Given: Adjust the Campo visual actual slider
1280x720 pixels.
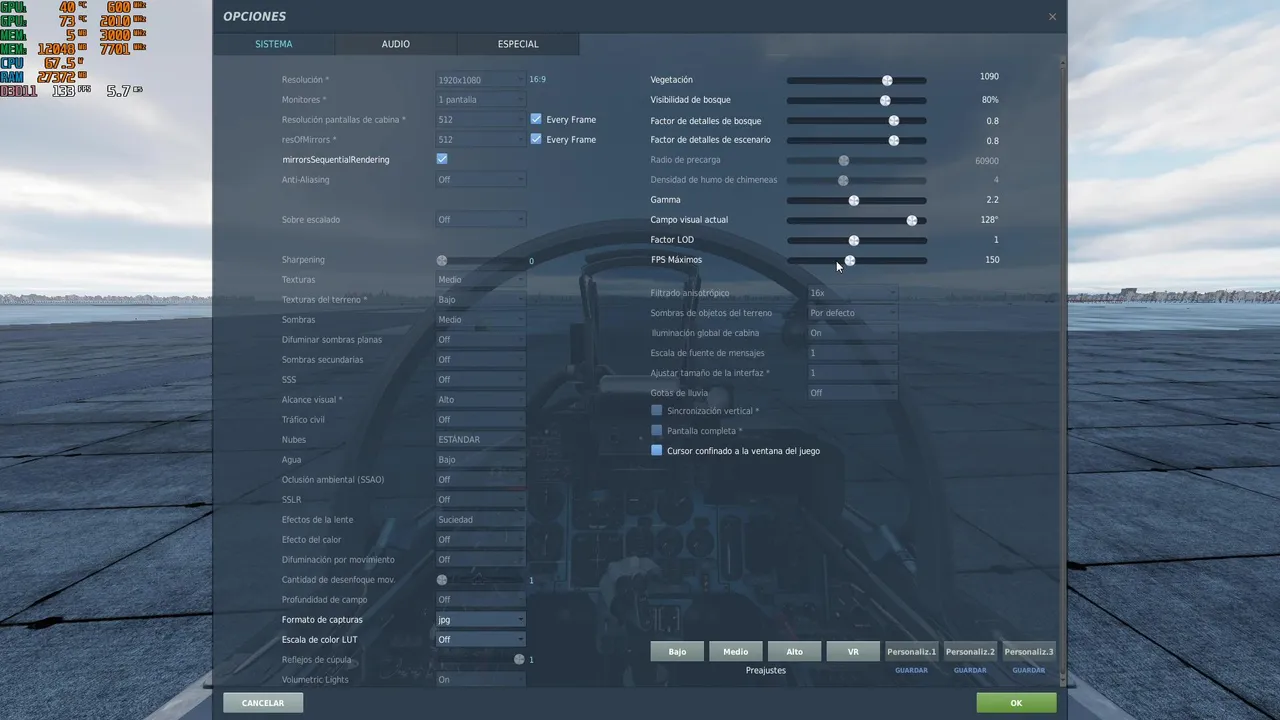Looking at the screenshot, I should coord(857,220).
